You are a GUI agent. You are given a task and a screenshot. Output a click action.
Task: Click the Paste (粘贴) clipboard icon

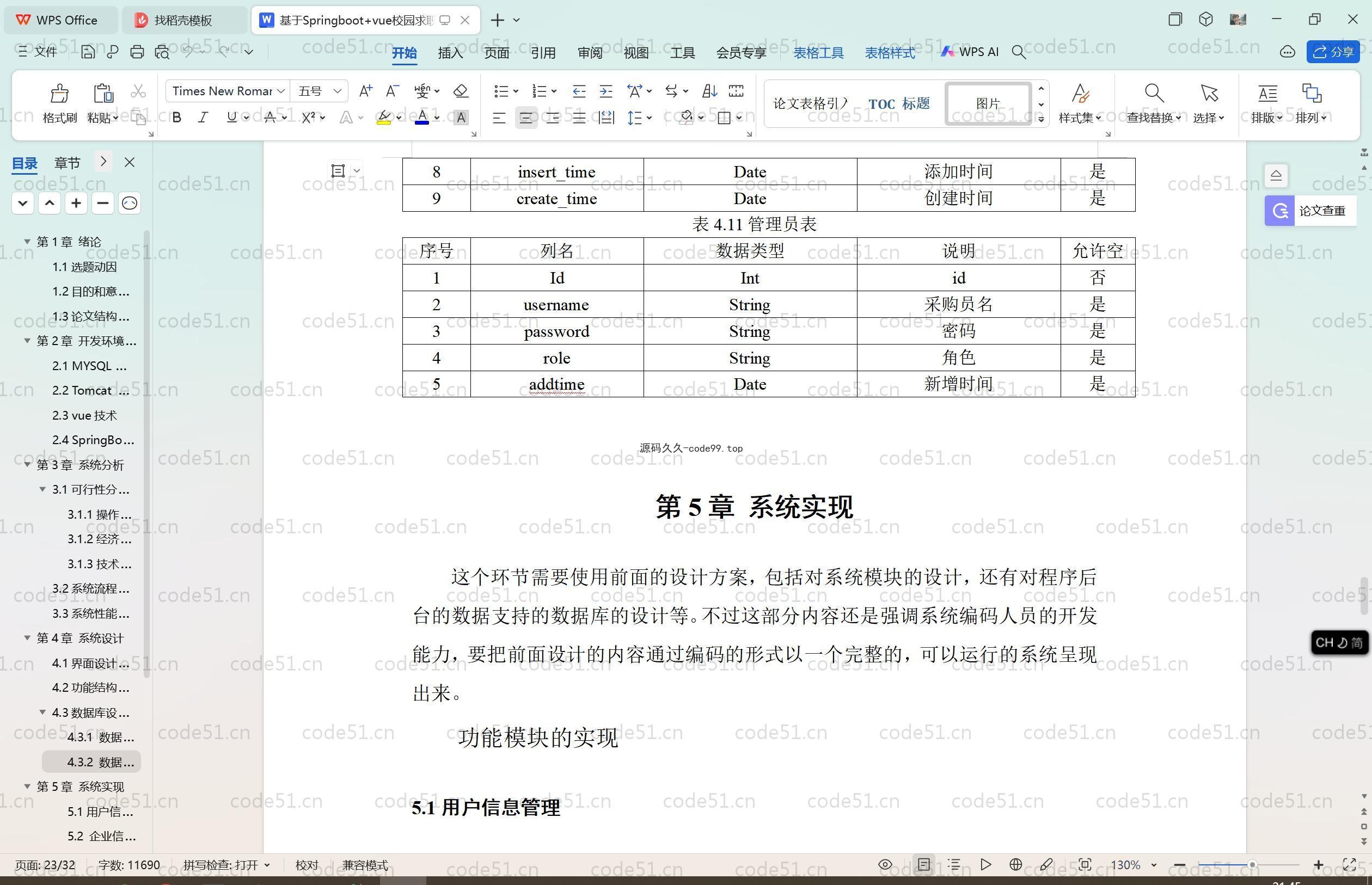[x=103, y=93]
